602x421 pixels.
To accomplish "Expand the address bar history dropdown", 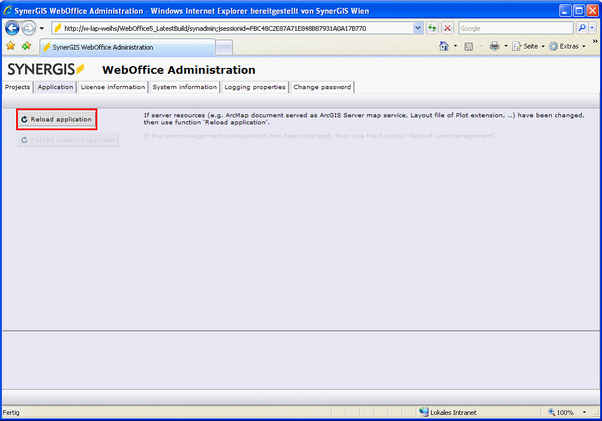I will pos(418,28).
